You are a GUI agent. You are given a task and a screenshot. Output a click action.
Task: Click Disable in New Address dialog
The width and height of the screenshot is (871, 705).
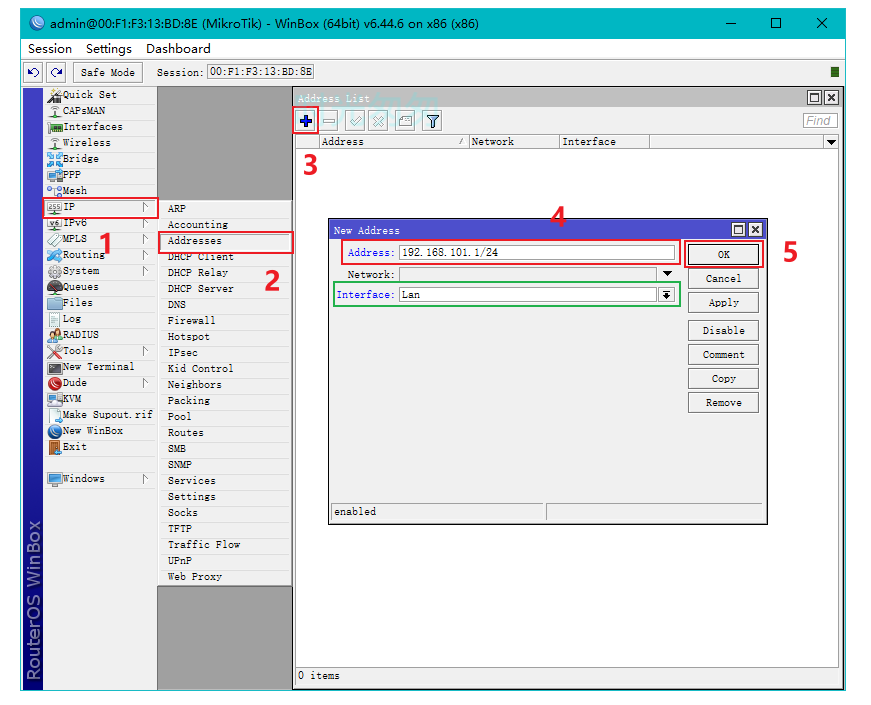(723, 331)
